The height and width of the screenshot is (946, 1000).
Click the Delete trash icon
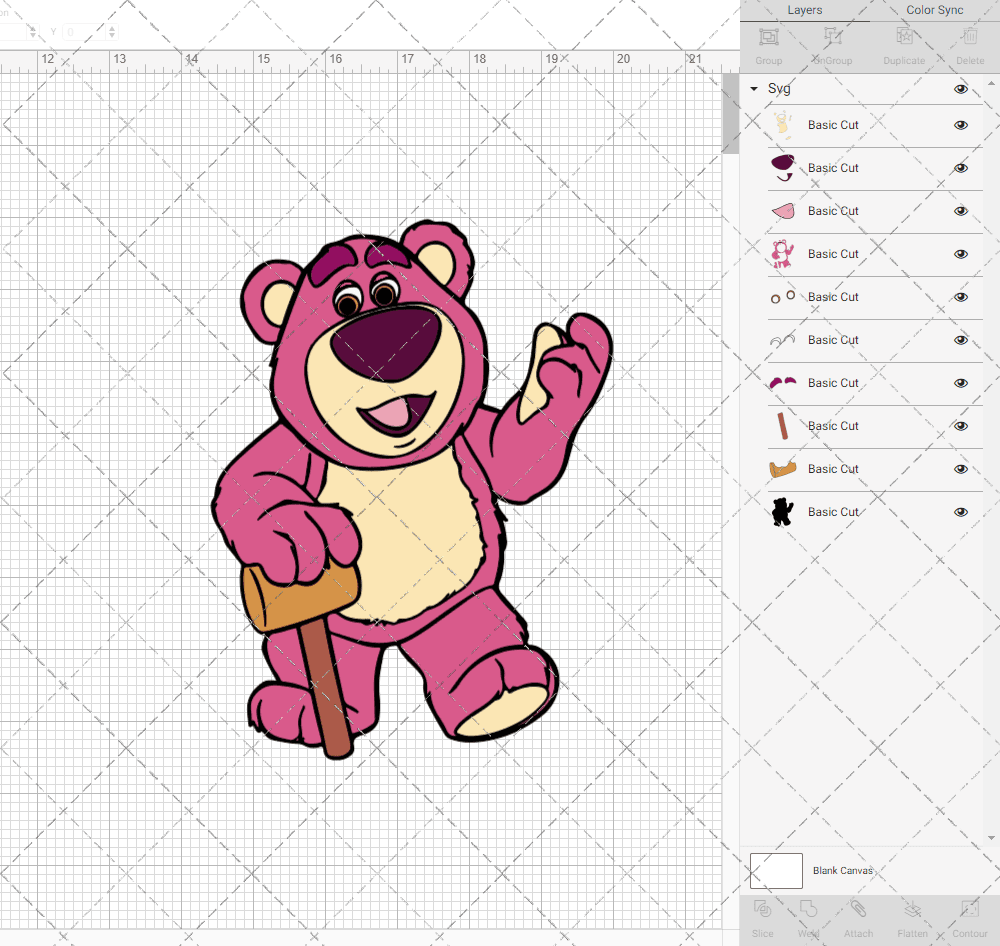tap(970, 36)
